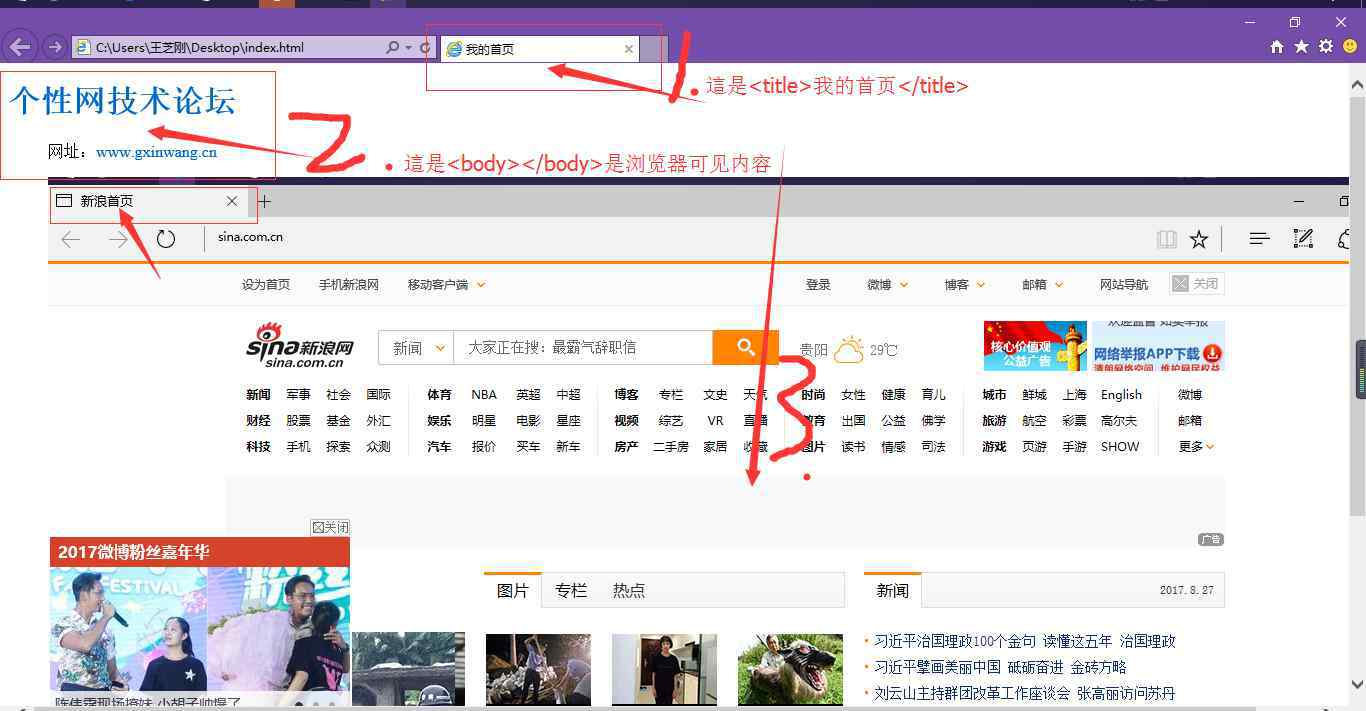Open reading view icon in Edge
Image resolution: width=1366 pixels, height=711 pixels.
click(x=1166, y=239)
